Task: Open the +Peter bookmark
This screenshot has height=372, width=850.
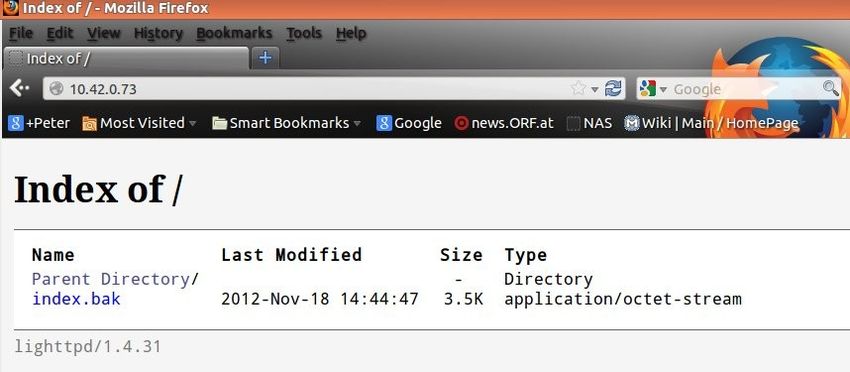Action: click(40, 123)
